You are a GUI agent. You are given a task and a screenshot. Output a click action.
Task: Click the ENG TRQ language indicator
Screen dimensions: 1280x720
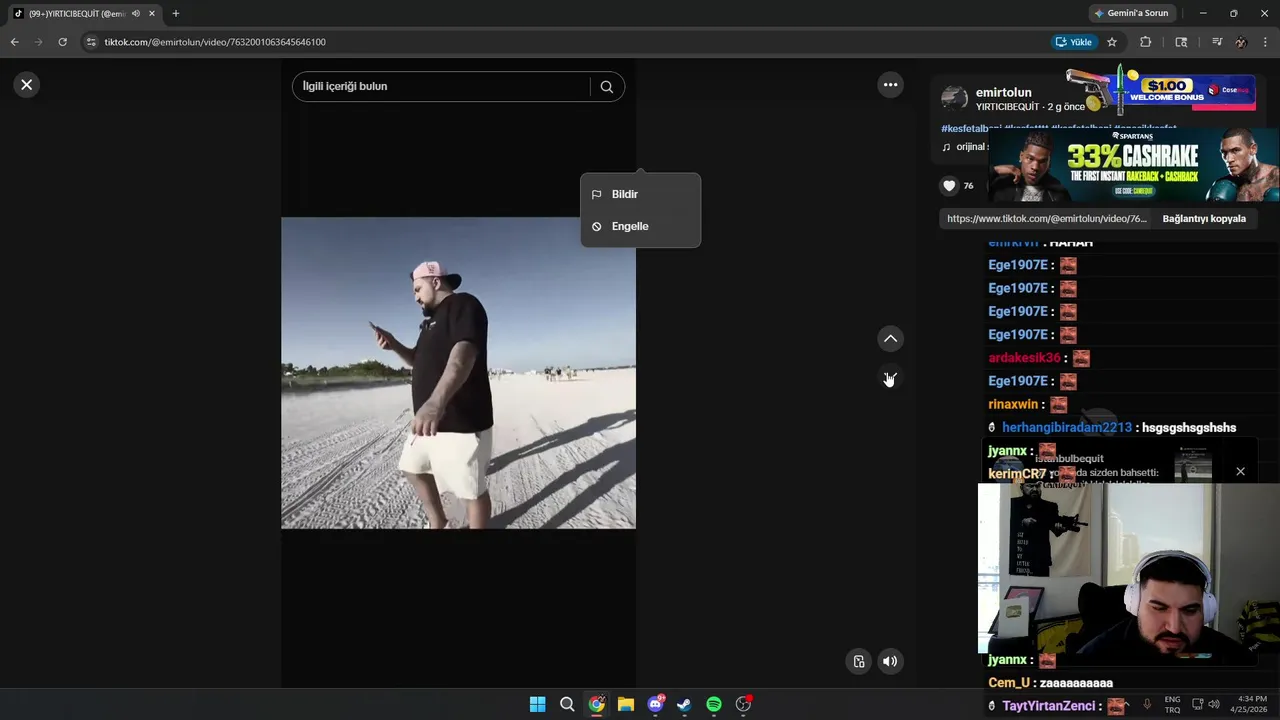tap(1172, 704)
